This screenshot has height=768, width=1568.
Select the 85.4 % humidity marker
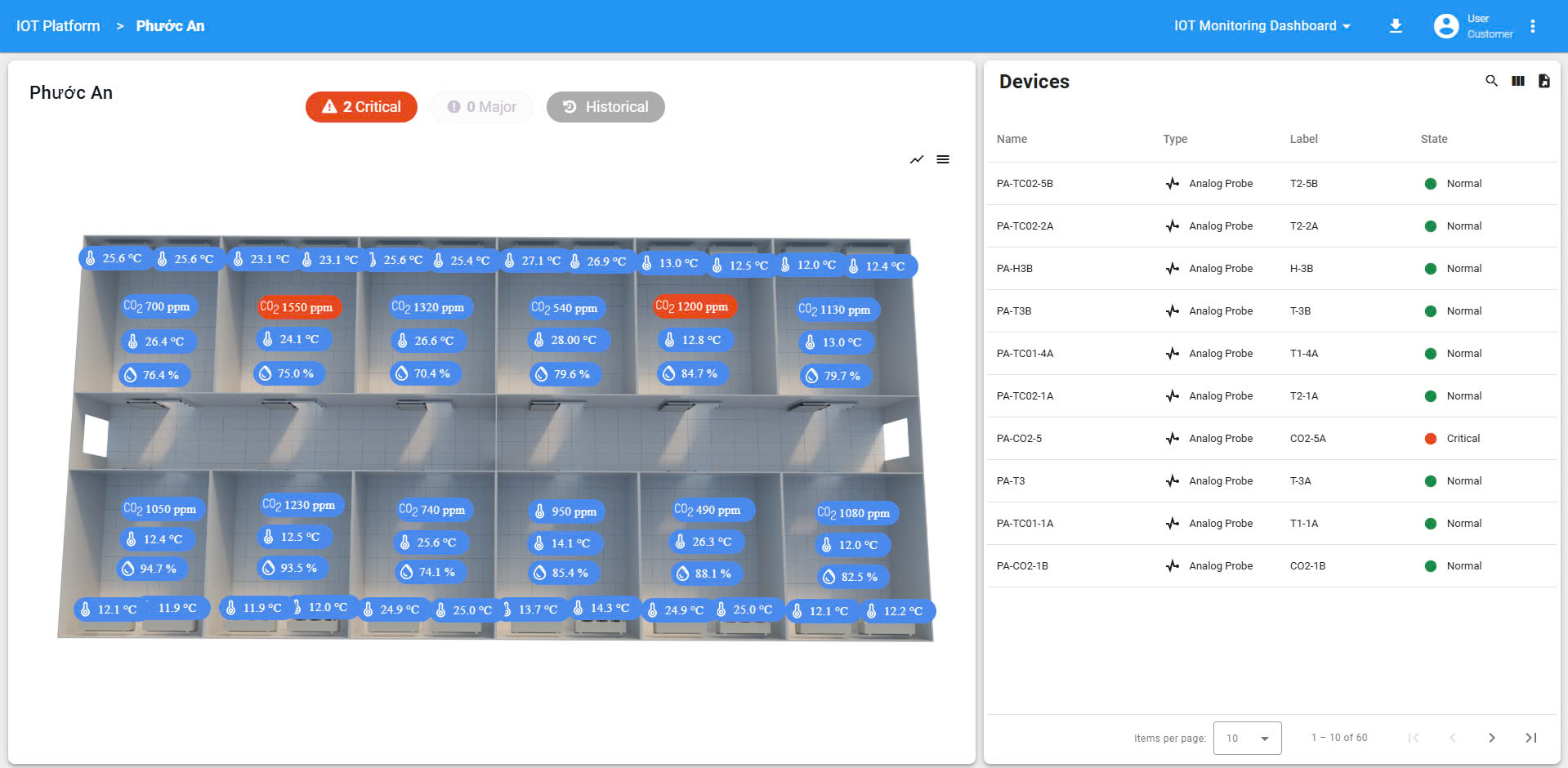coord(563,573)
